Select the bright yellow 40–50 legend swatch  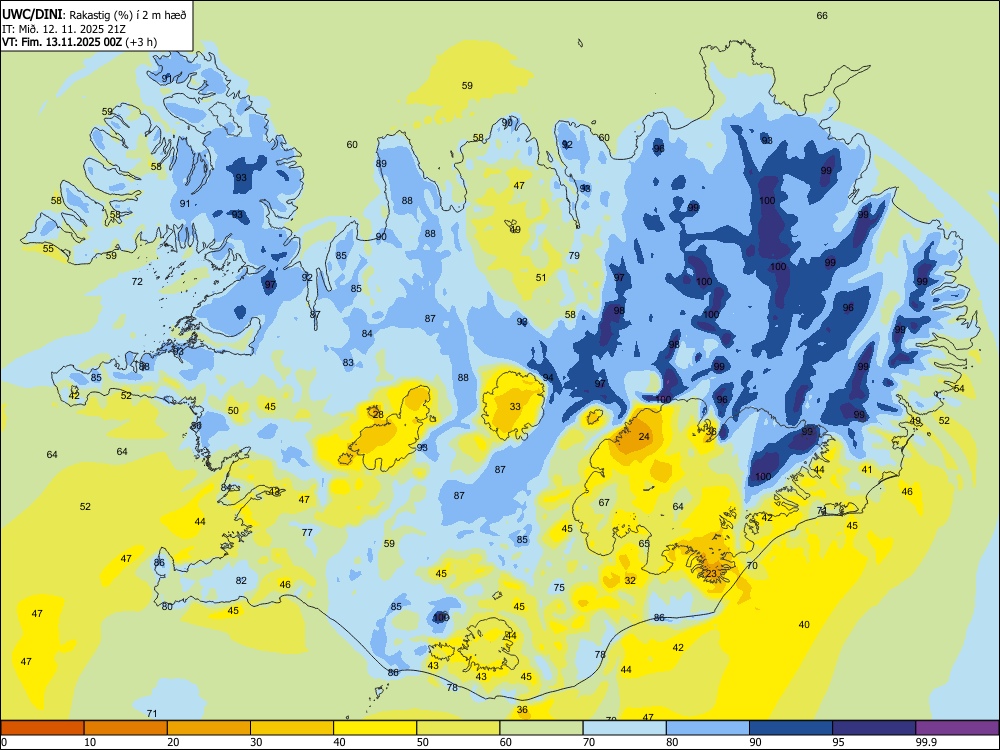375,728
